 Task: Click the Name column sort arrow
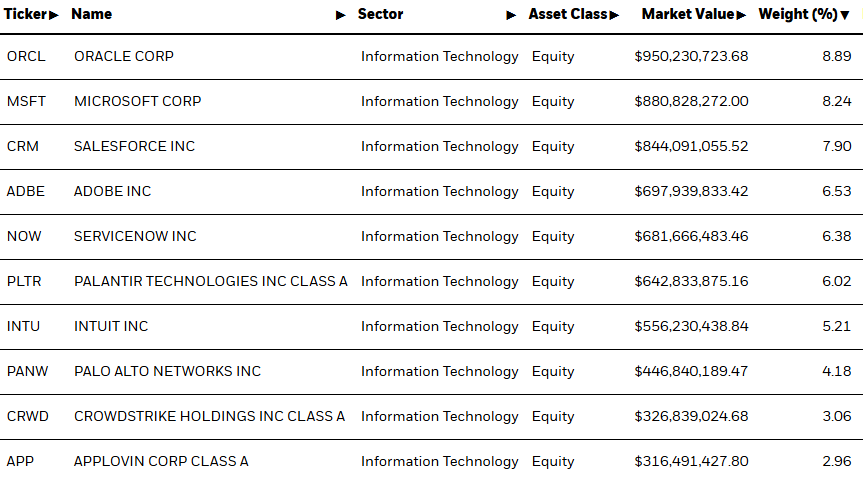click(x=341, y=15)
